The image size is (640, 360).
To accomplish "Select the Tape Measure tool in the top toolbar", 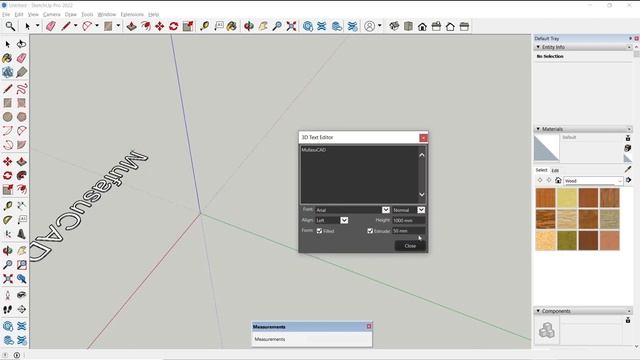I will pyautogui.click(x=204, y=27).
